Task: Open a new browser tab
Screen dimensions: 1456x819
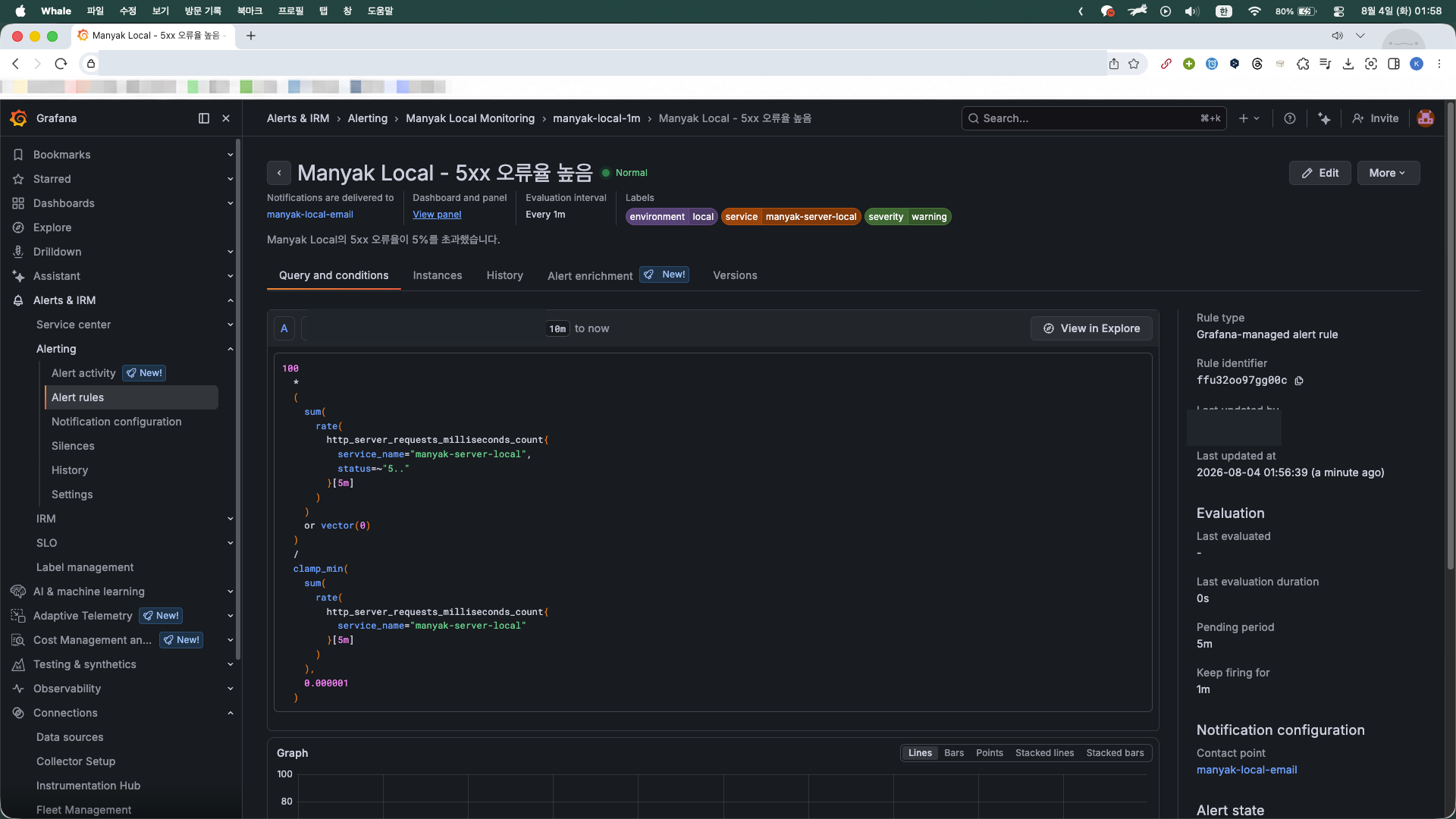Action: (251, 36)
